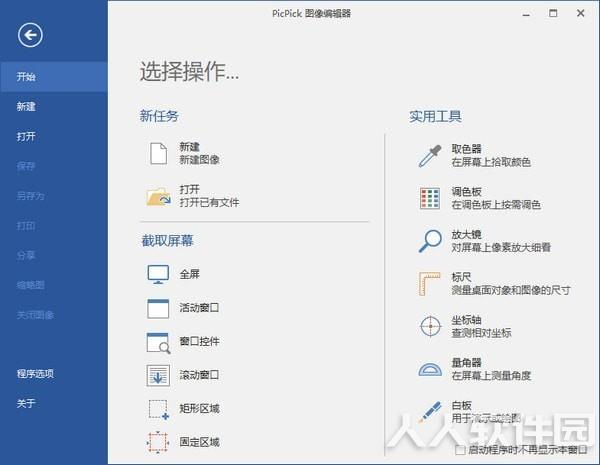The image size is (600, 465).
Task: Choose 矩形区域 capture label
Action: pos(199,409)
